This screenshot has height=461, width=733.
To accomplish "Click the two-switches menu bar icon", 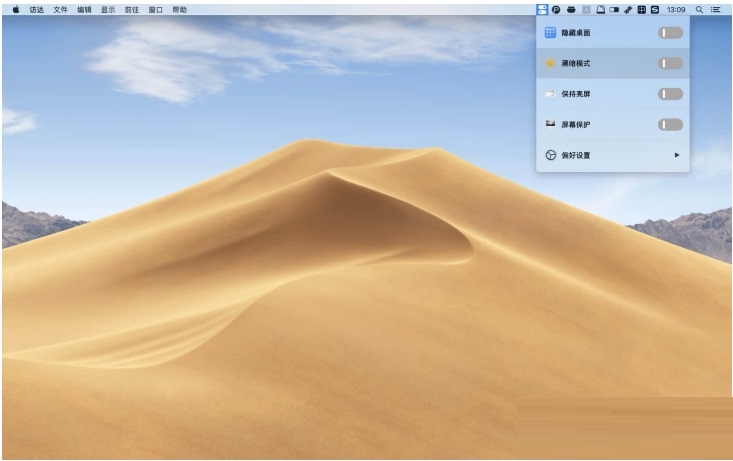I will coord(542,9).
